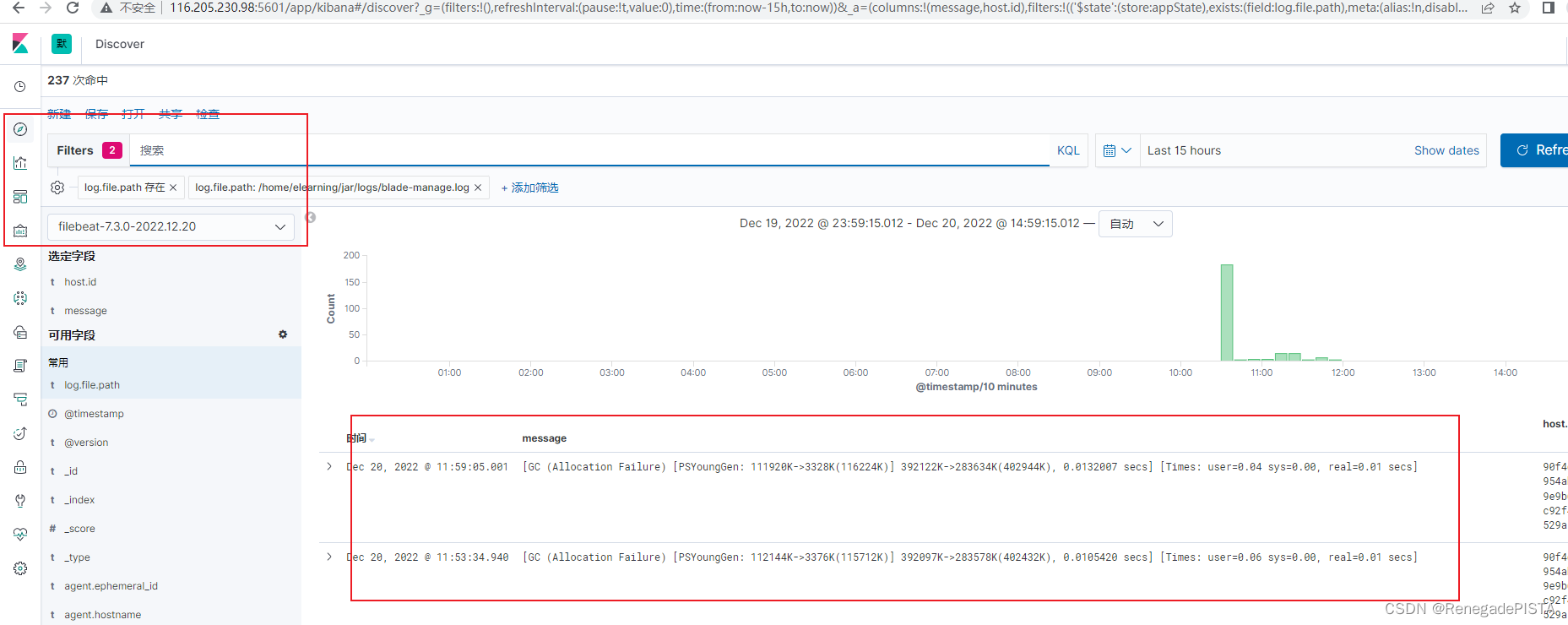Open available fields settings gear

(x=283, y=334)
